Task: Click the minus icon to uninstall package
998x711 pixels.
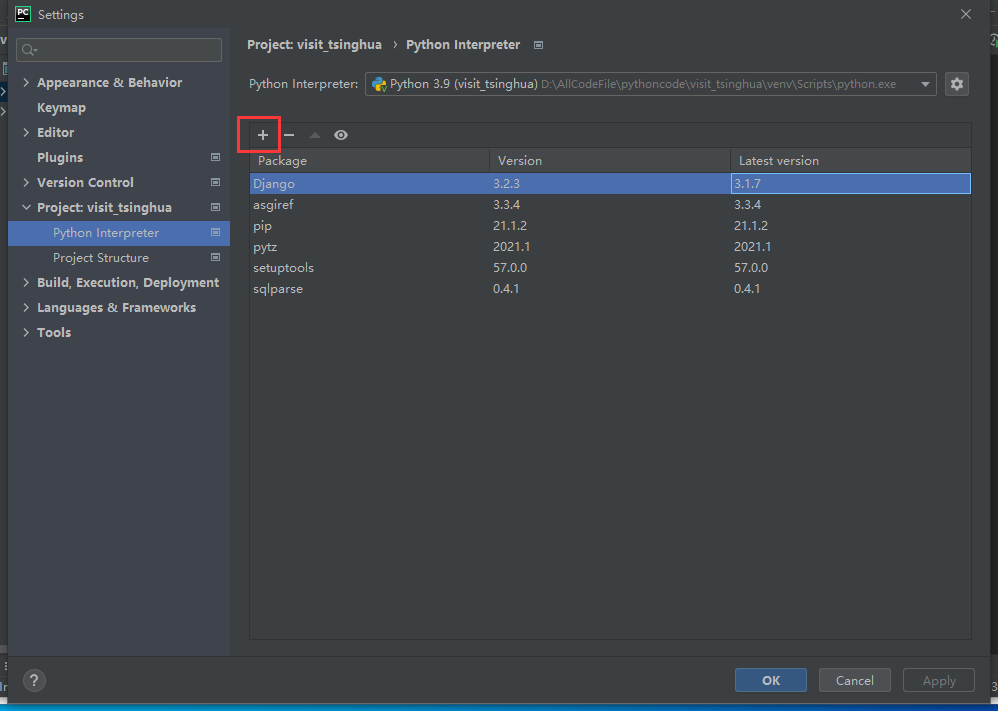Action: click(x=289, y=135)
